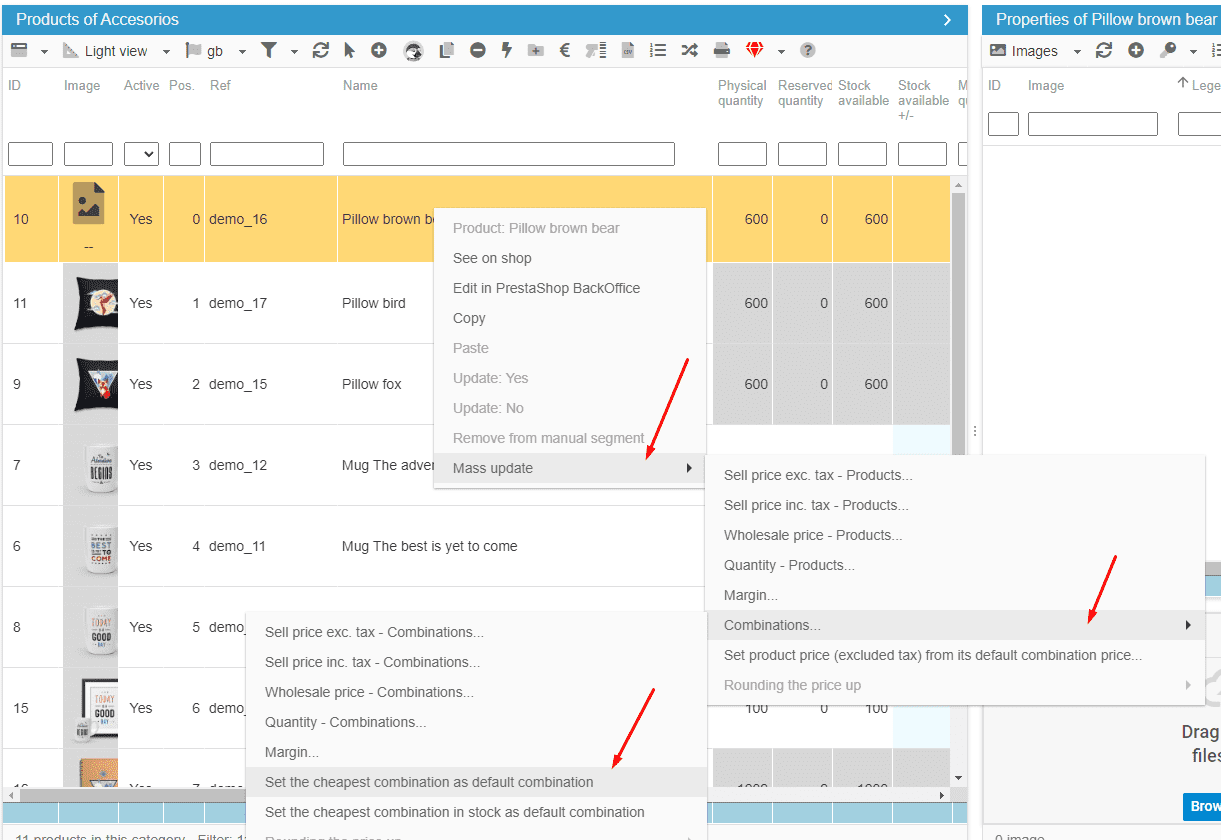Click the refresh icon in Products toolbar
Viewport: 1221px width, 840px height.
pyautogui.click(x=320, y=51)
